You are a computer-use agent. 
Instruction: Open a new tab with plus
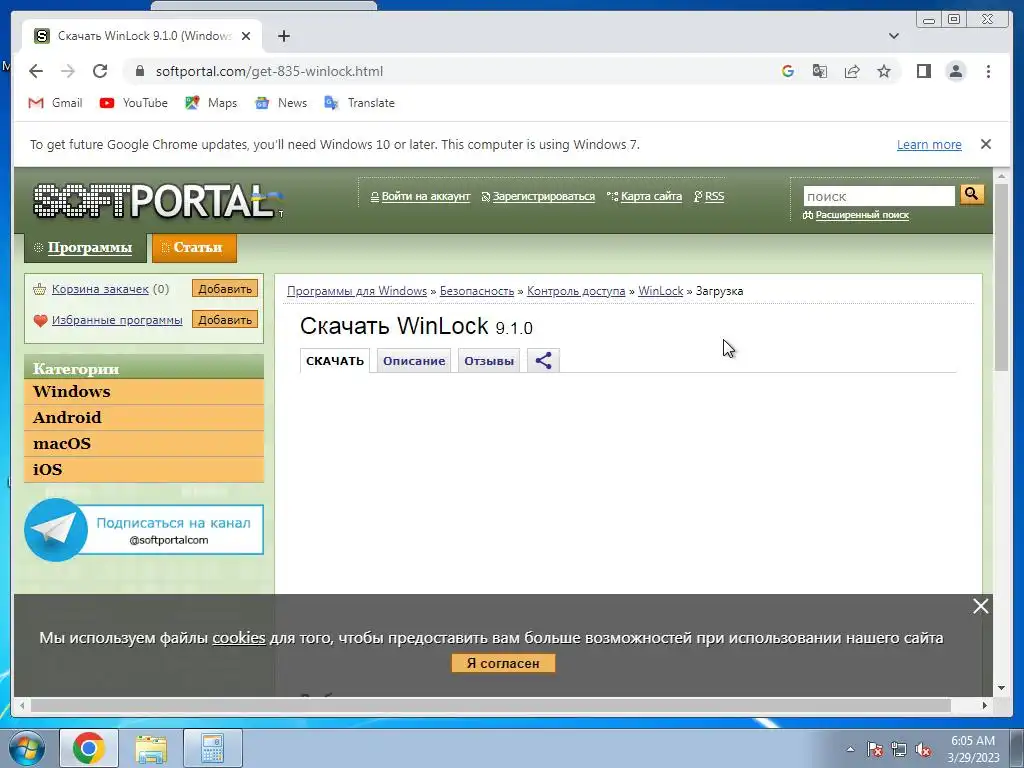click(x=283, y=36)
